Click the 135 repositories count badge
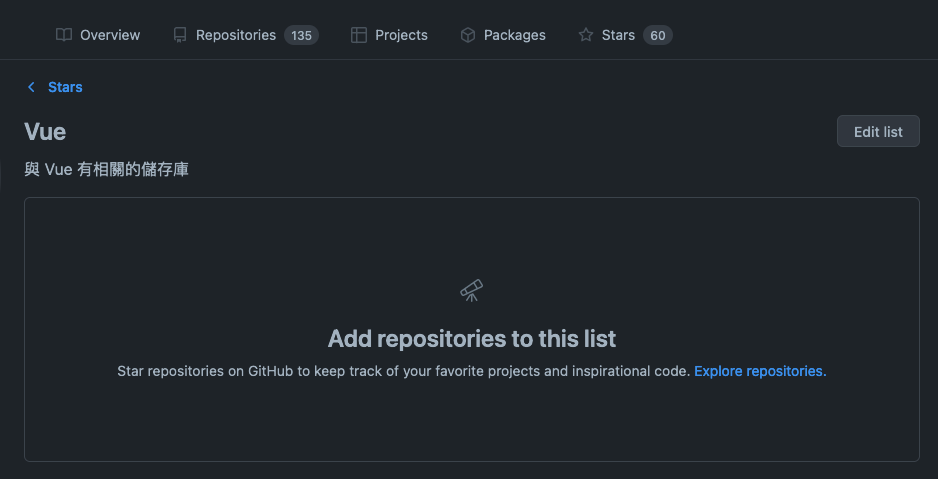The image size is (938, 479). pyautogui.click(x=301, y=35)
